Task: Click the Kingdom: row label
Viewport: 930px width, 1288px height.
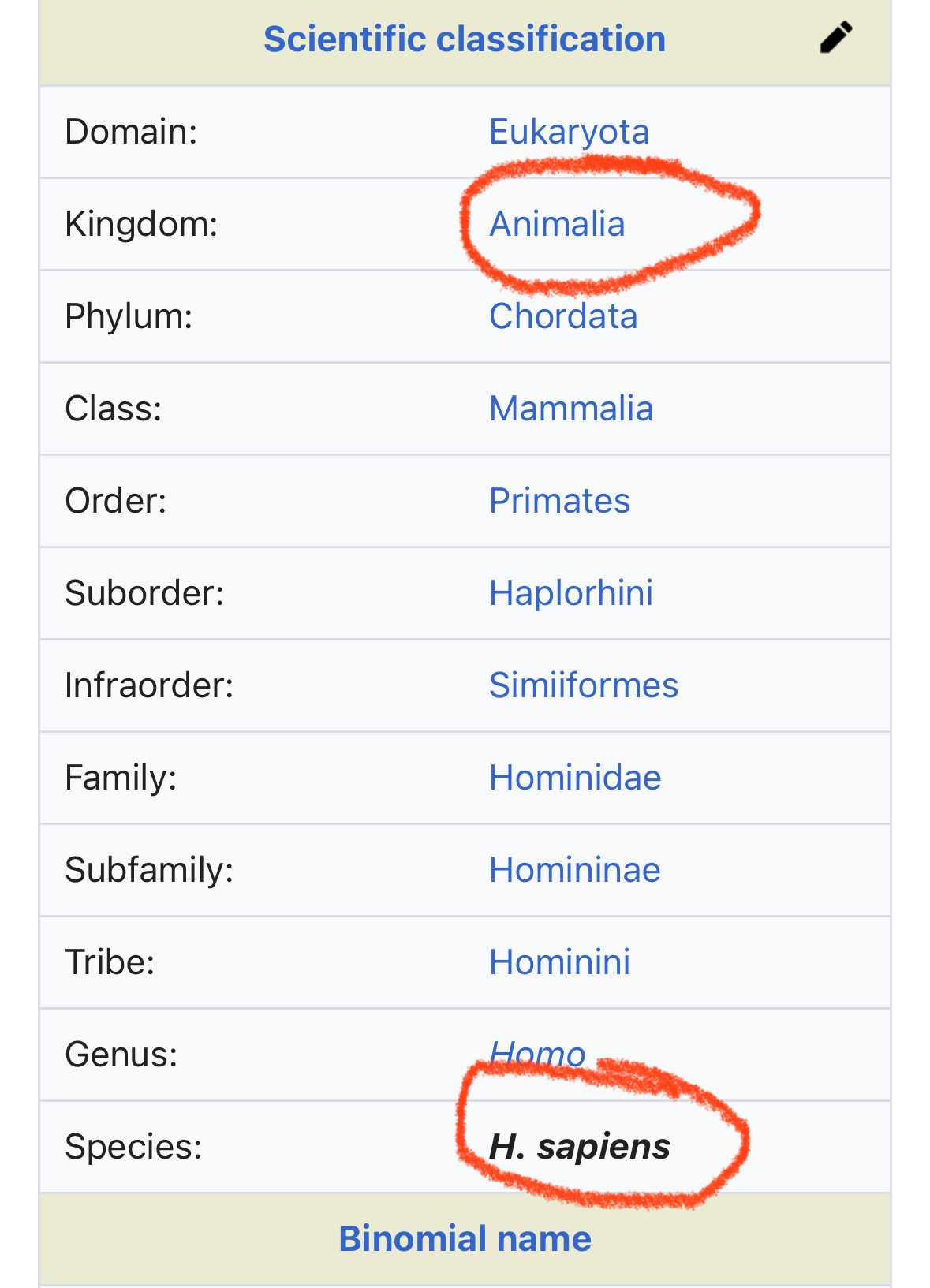Action: (141, 224)
